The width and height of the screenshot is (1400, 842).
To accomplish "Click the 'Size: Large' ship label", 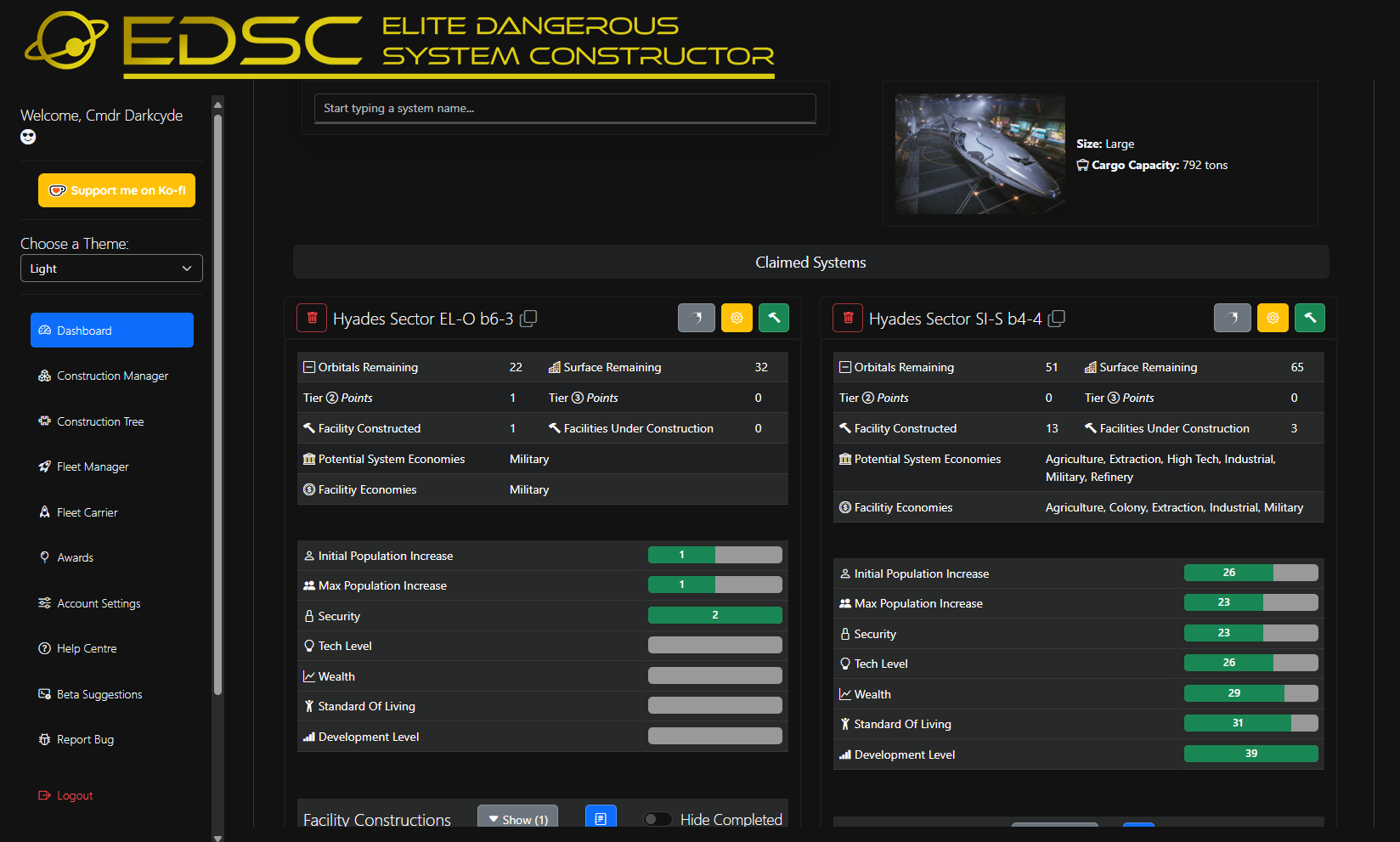I will click(1105, 144).
